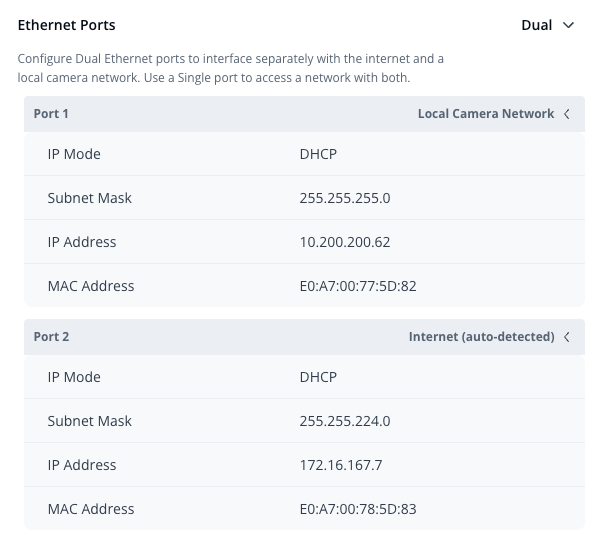
Task: Click Port 2 MAC Address row label
Action: click(x=90, y=509)
